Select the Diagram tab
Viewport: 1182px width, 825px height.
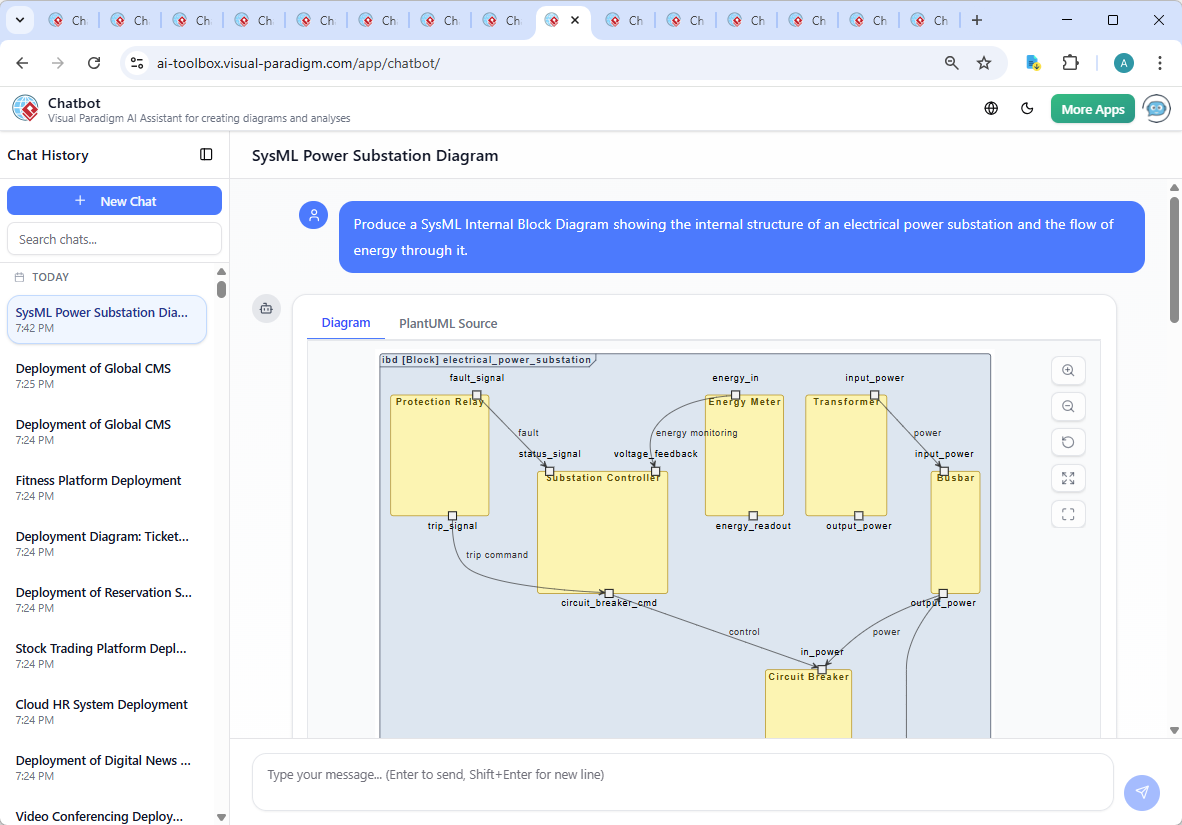click(x=346, y=323)
